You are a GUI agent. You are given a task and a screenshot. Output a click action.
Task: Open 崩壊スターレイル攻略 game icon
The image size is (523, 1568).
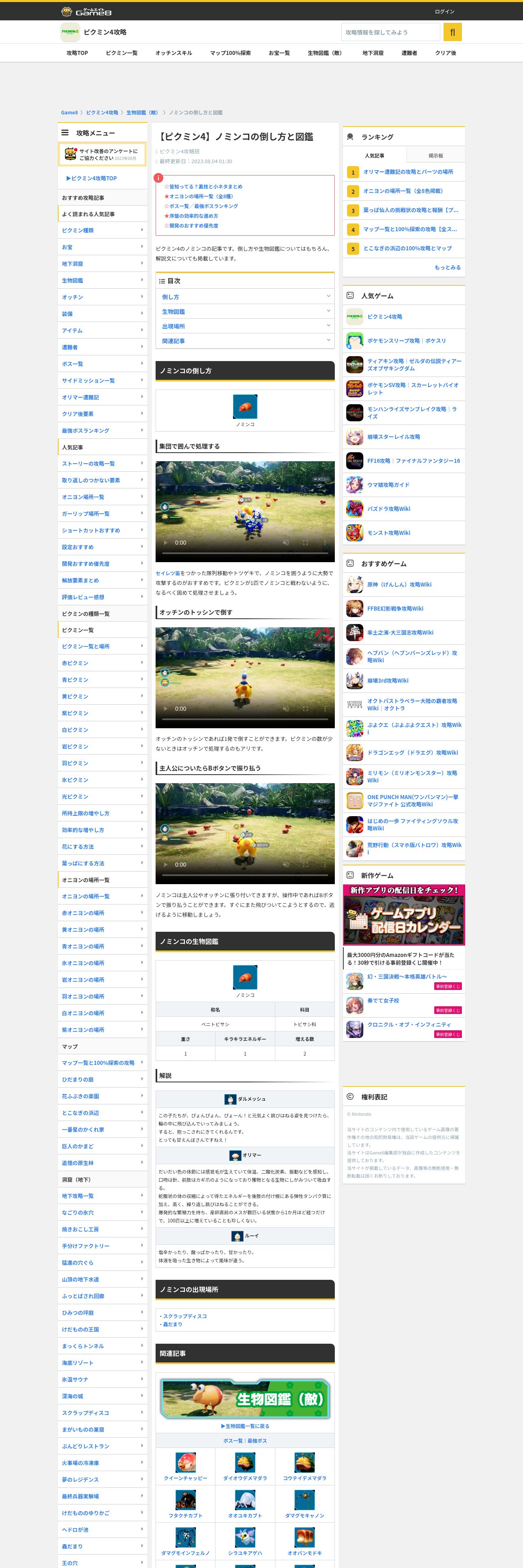pos(354,437)
